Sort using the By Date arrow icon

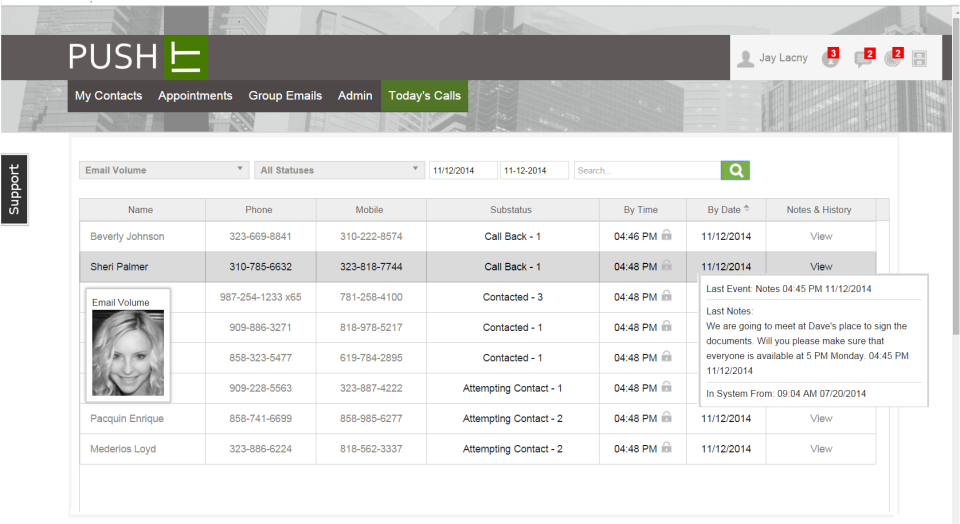tap(746, 209)
